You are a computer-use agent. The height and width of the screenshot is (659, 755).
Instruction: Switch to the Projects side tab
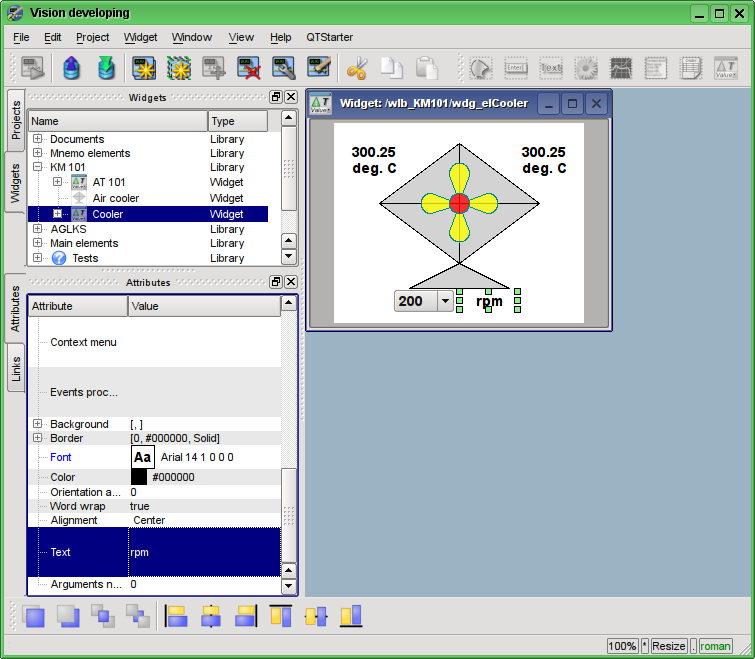[16, 118]
